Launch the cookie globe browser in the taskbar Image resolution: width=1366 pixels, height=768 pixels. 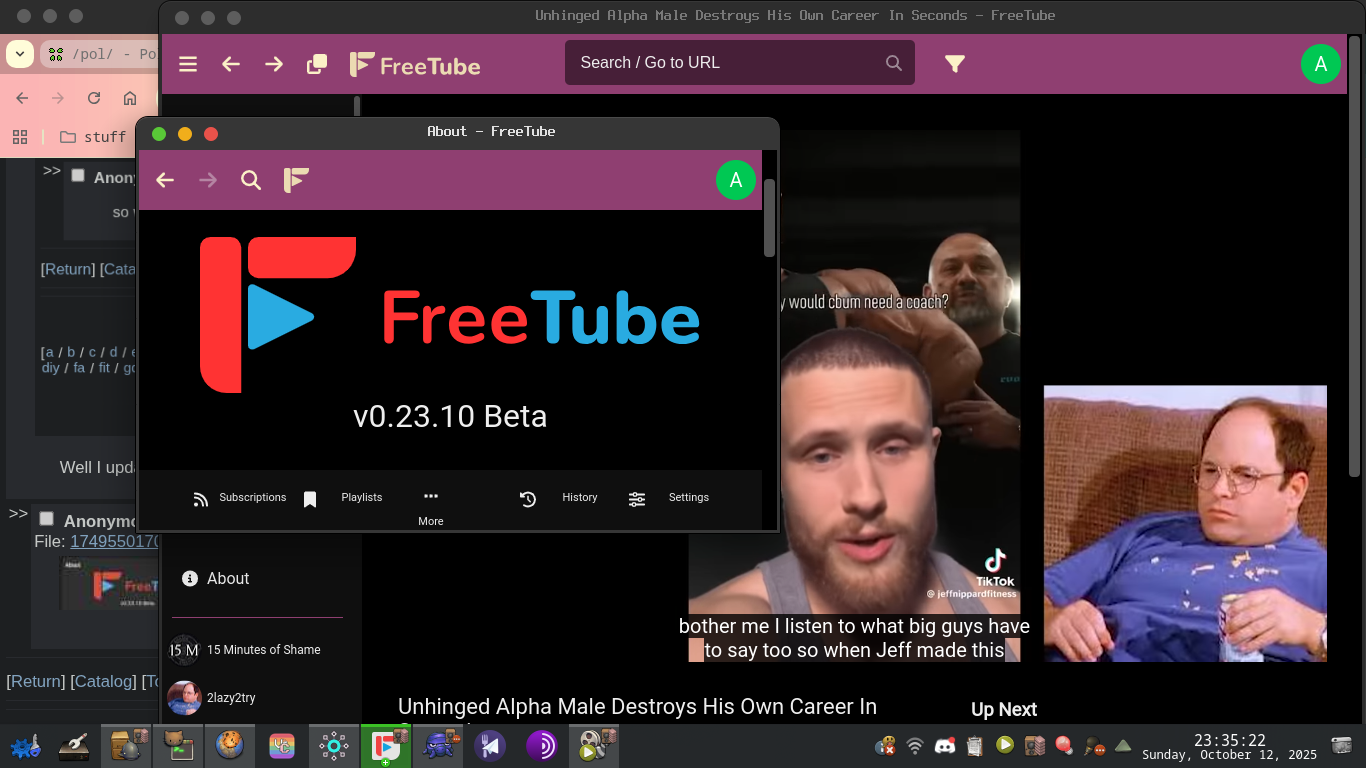tap(231, 746)
